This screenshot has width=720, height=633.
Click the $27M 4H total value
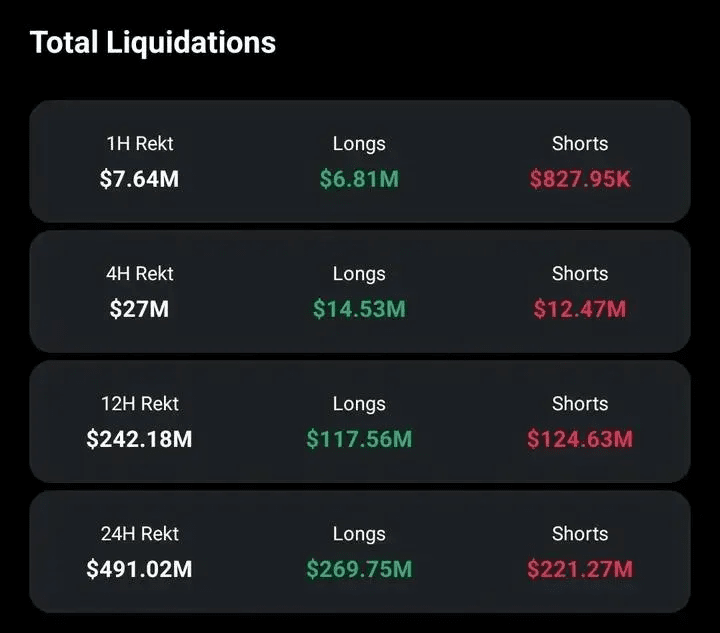tap(139, 308)
